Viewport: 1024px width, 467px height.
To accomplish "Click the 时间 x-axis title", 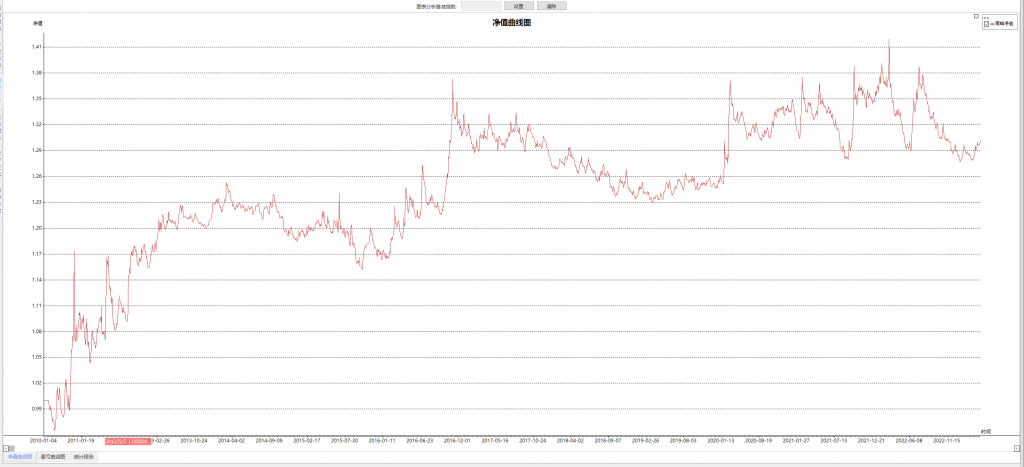I will [x=985, y=431].
